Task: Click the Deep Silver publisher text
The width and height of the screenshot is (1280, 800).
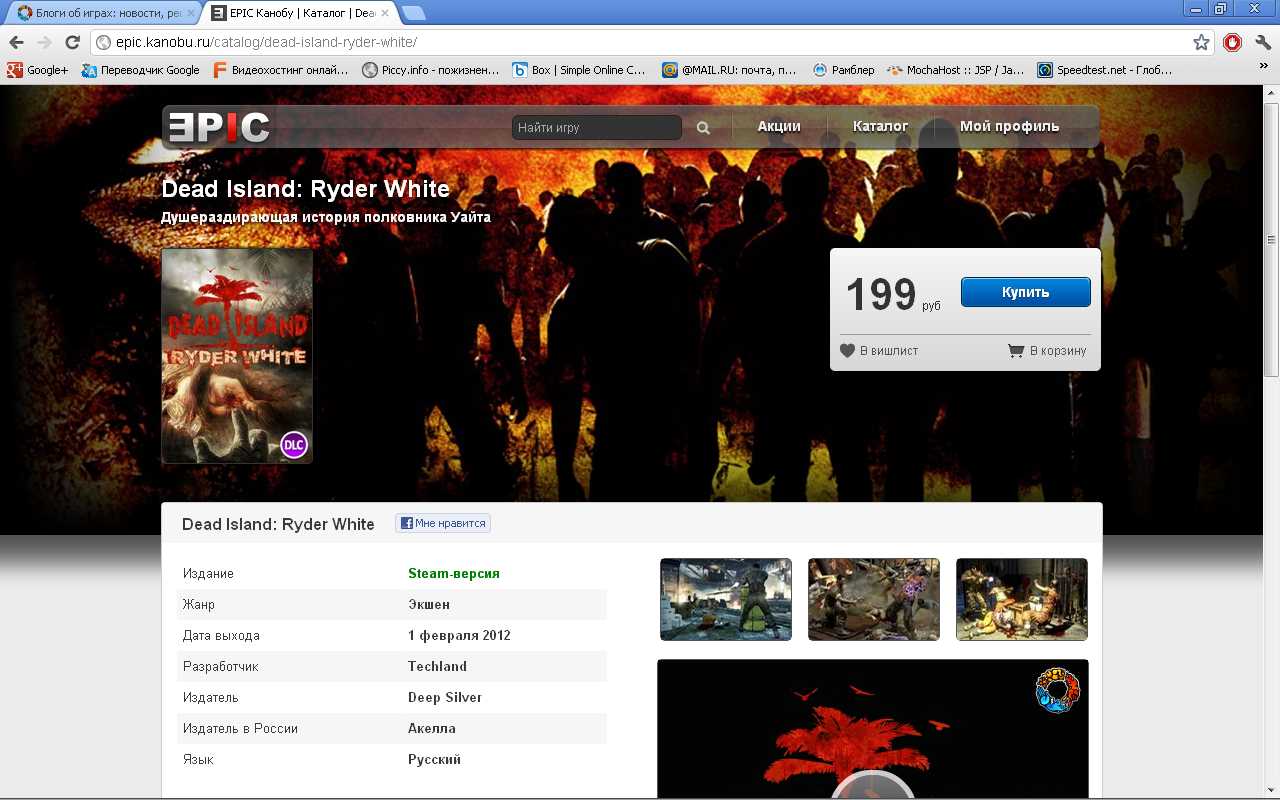Action: (445, 697)
